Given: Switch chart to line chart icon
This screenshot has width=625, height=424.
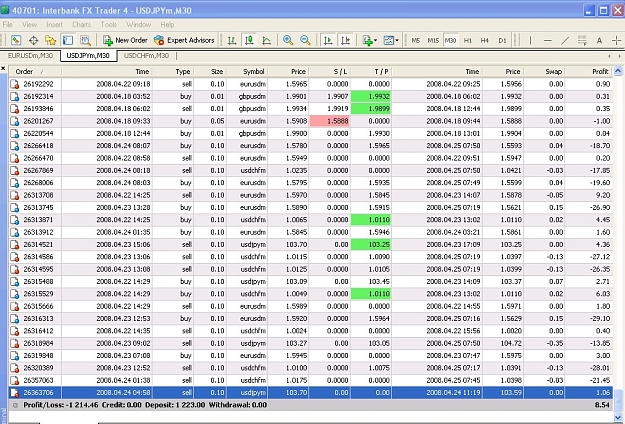Looking at the screenshot, I should 267,40.
